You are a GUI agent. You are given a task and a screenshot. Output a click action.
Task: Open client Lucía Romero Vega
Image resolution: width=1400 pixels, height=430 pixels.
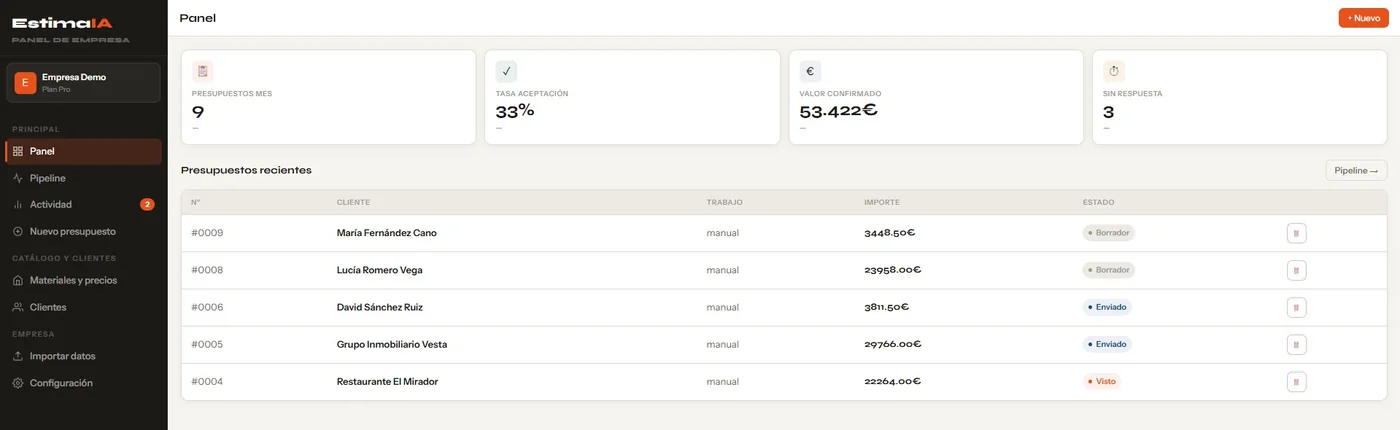point(380,270)
